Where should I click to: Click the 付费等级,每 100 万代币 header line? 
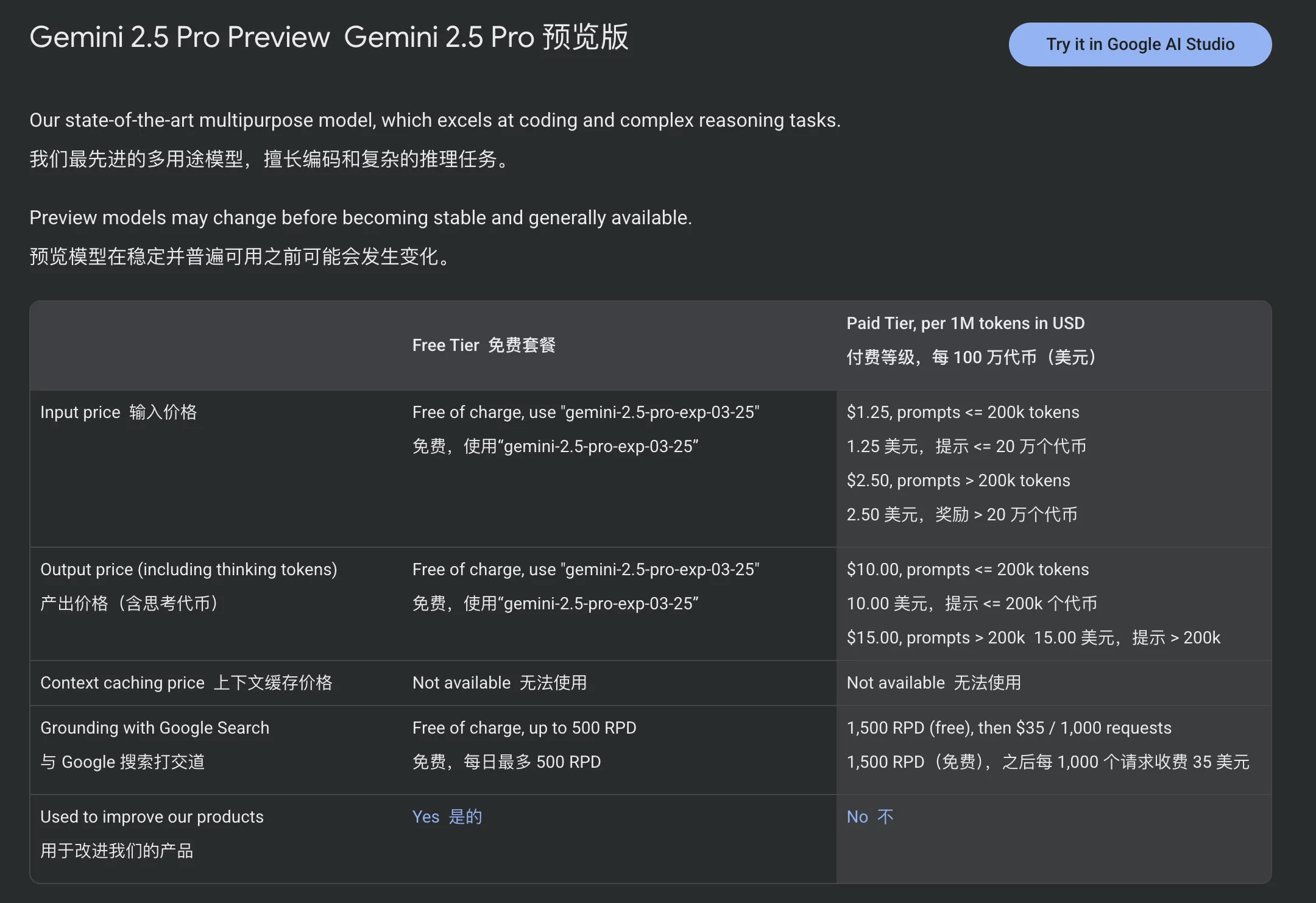972,357
